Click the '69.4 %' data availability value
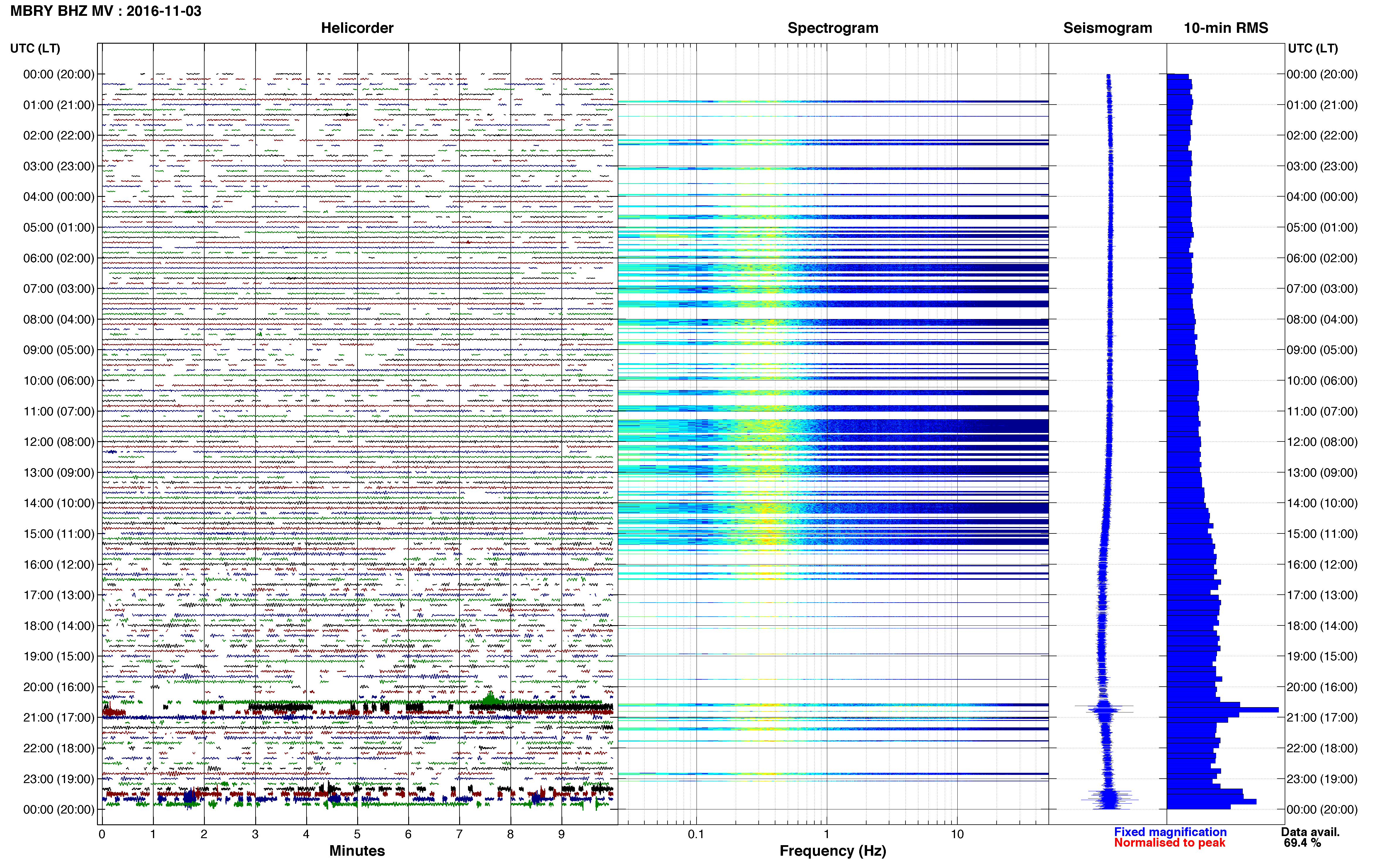1389x868 pixels. (x=1303, y=843)
